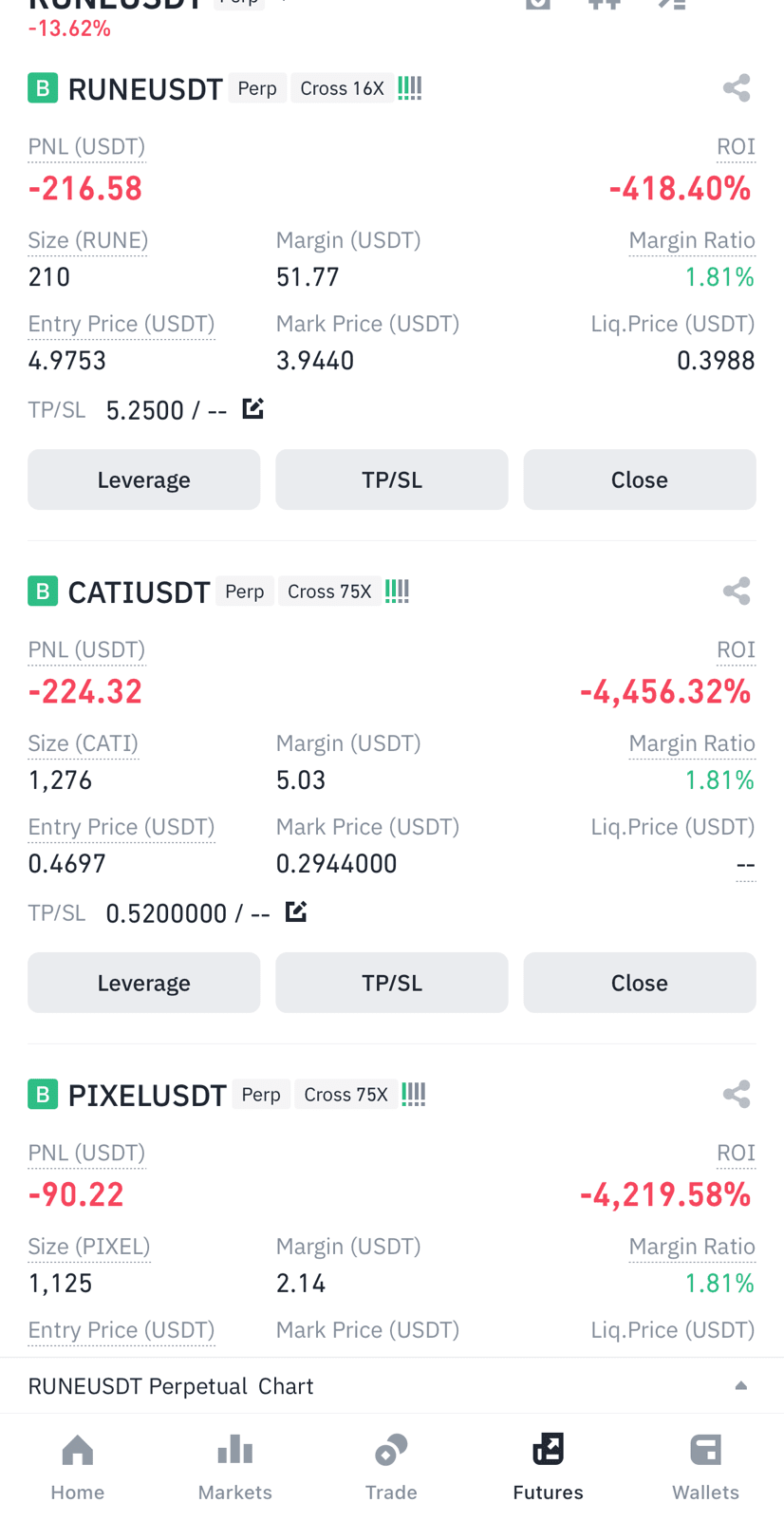Open the Home tab
Image resolution: width=784 pixels, height=1540 pixels.
pos(78,1467)
